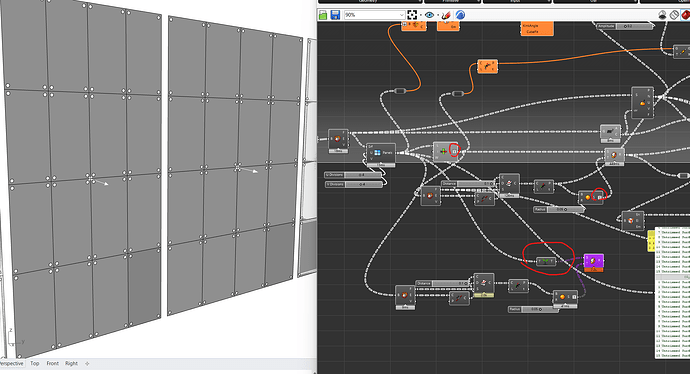
Task: Toggle the red shaded preview mode button
Action: point(686,15)
